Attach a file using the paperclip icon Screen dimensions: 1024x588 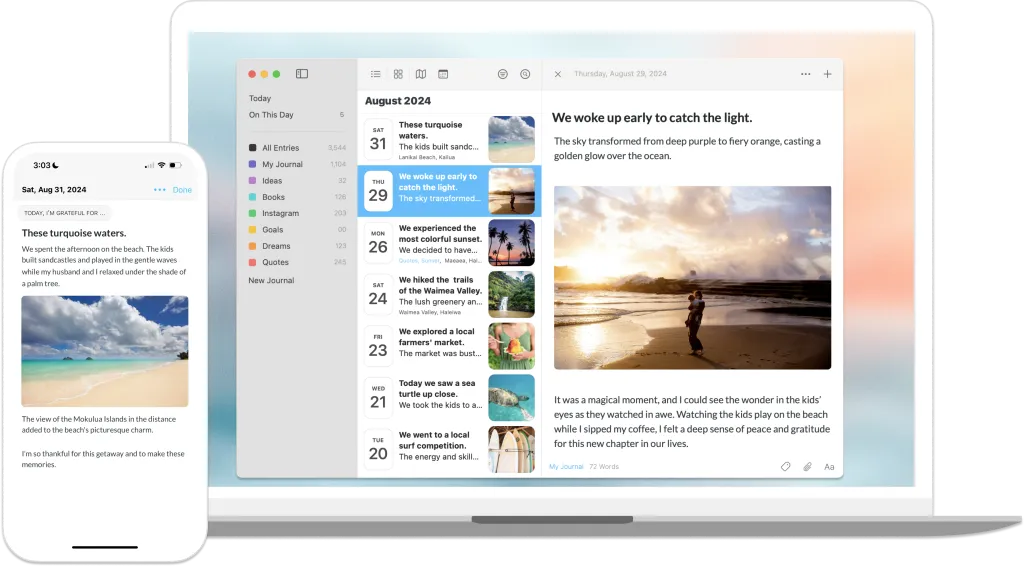[807, 465]
